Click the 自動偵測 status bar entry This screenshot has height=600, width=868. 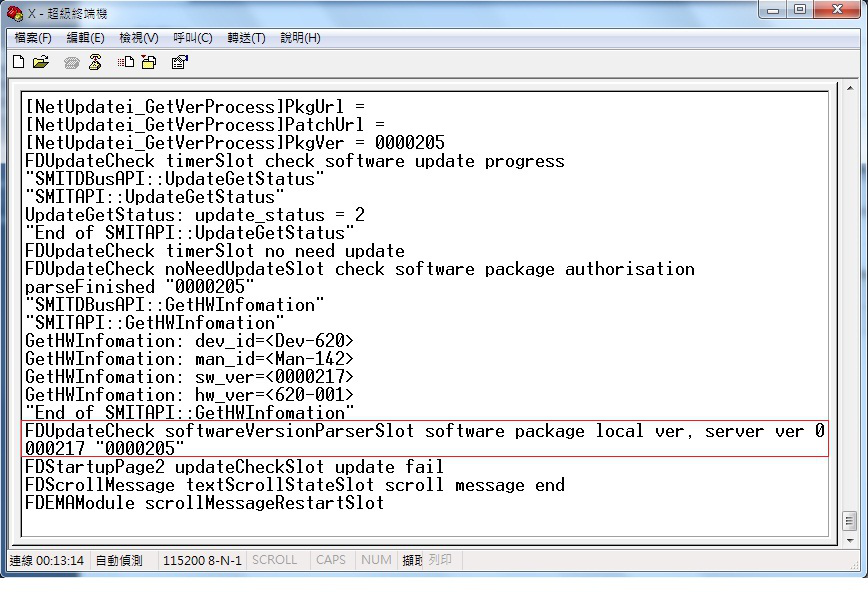(119, 561)
